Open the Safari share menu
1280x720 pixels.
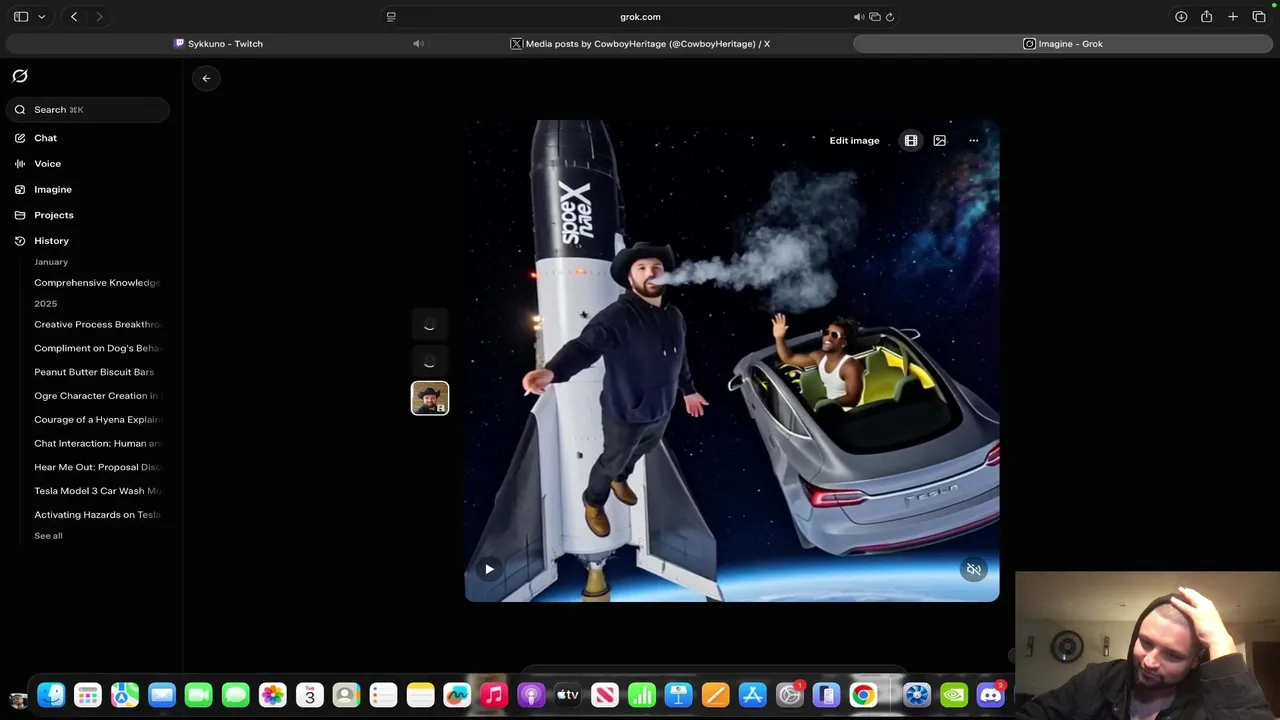point(1207,17)
